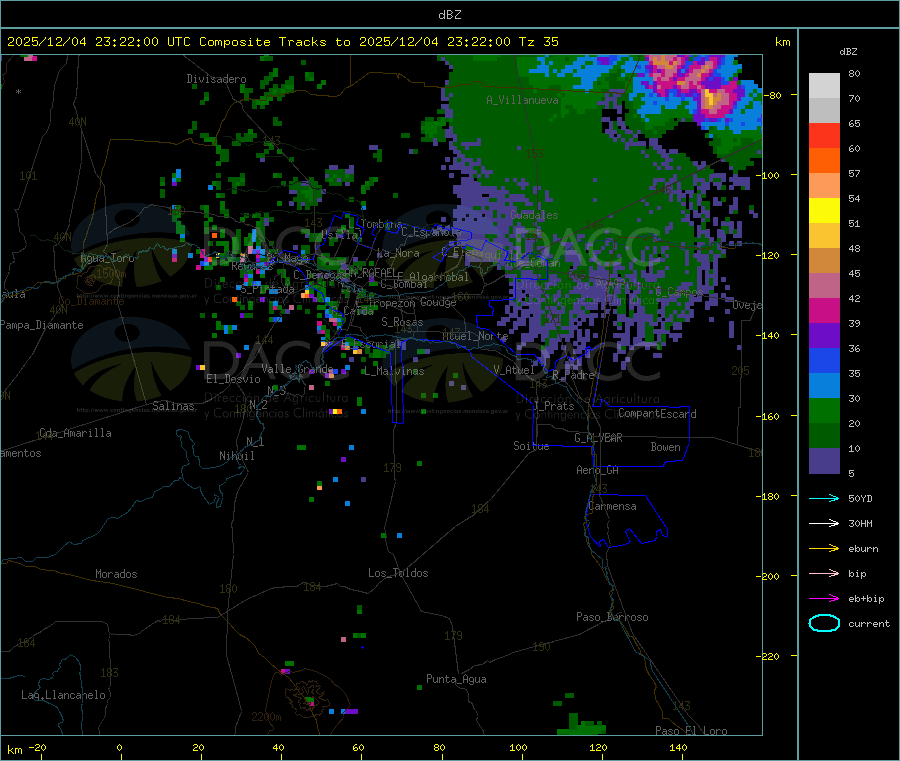Click the A_Villanueva place label

[522, 100]
